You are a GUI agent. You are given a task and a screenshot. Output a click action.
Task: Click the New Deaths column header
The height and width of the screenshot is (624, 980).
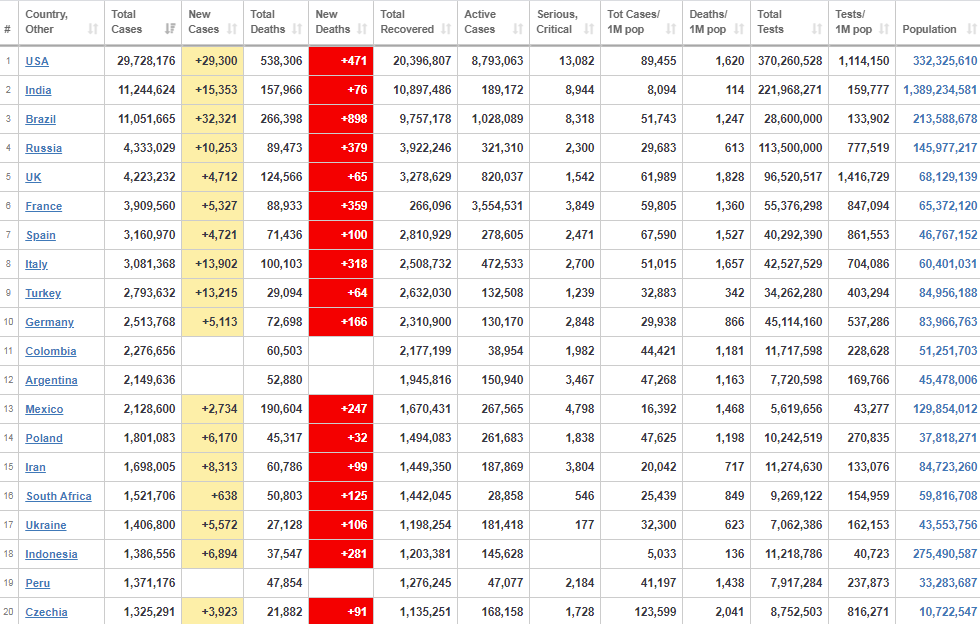[x=341, y=23]
